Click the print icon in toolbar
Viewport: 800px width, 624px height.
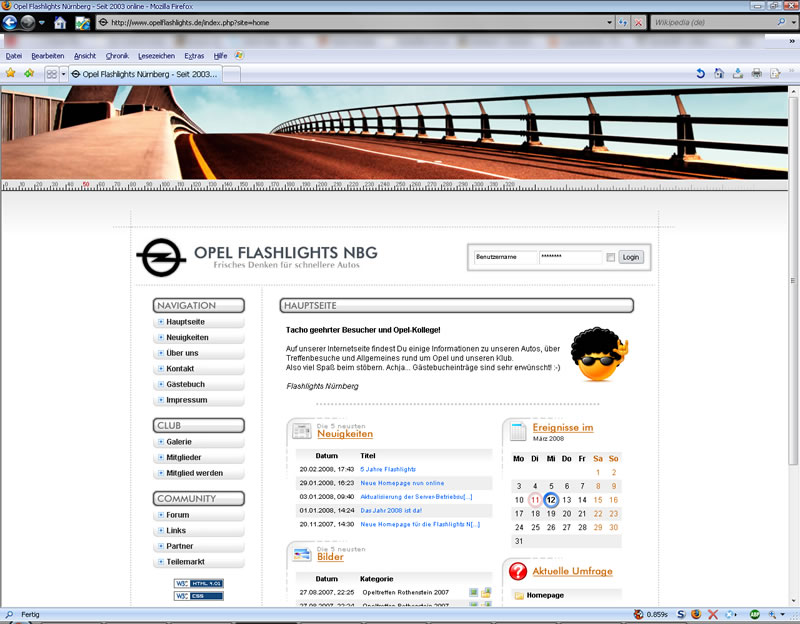click(x=756, y=73)
